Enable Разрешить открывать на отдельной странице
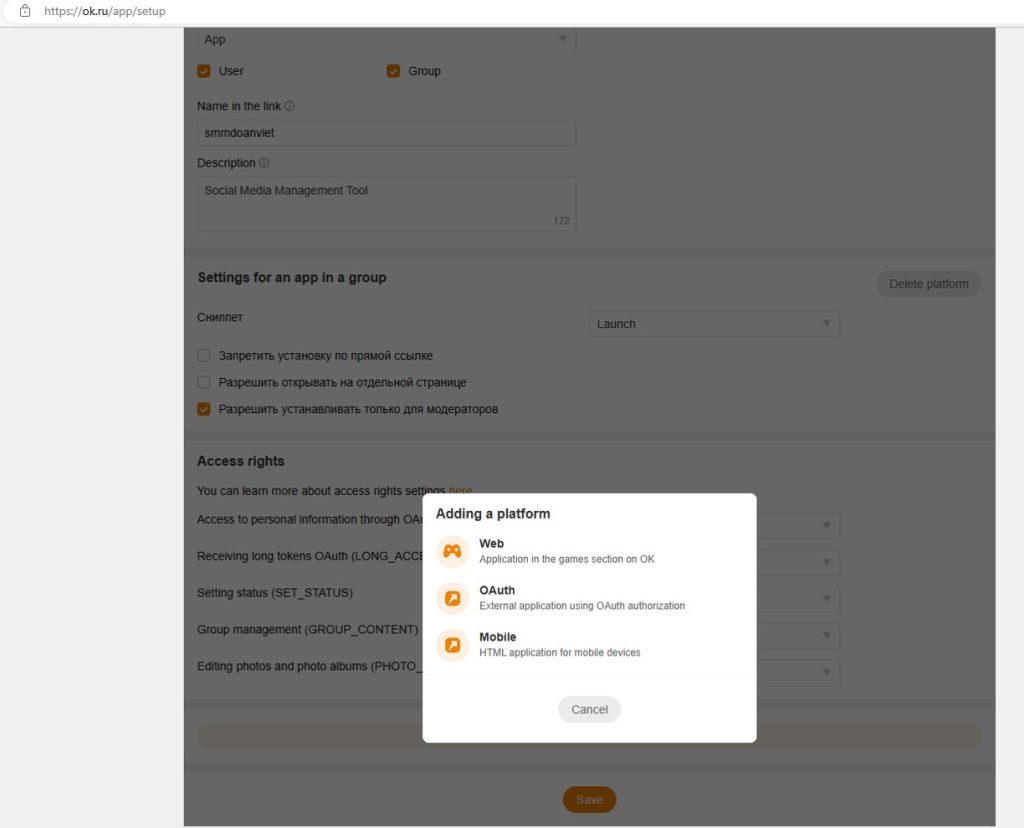 tap(203, 382)
